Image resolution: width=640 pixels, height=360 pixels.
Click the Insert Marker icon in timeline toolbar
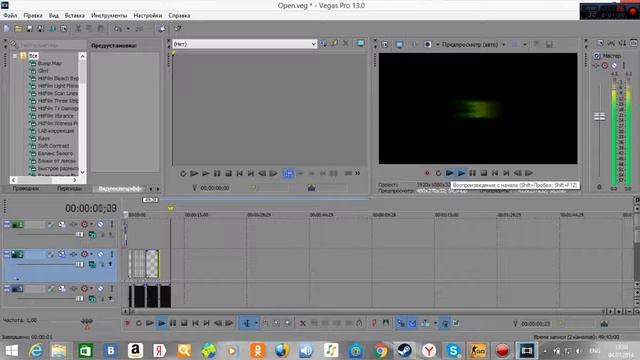coord(374,323)
